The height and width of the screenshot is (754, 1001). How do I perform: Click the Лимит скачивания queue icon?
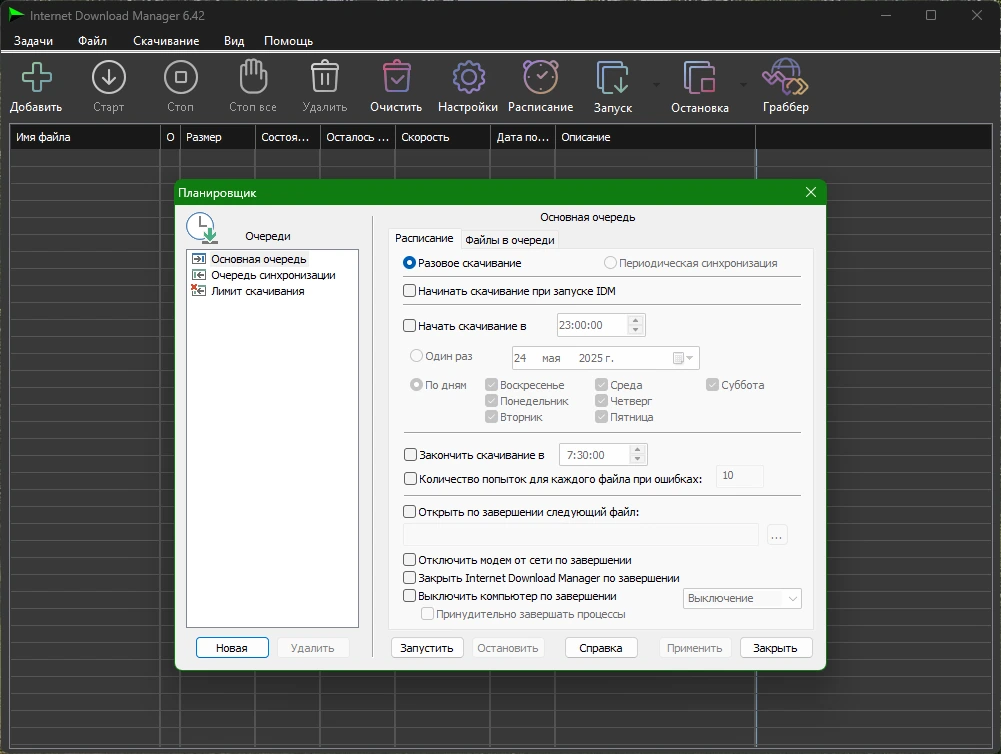tap(199, 290)
